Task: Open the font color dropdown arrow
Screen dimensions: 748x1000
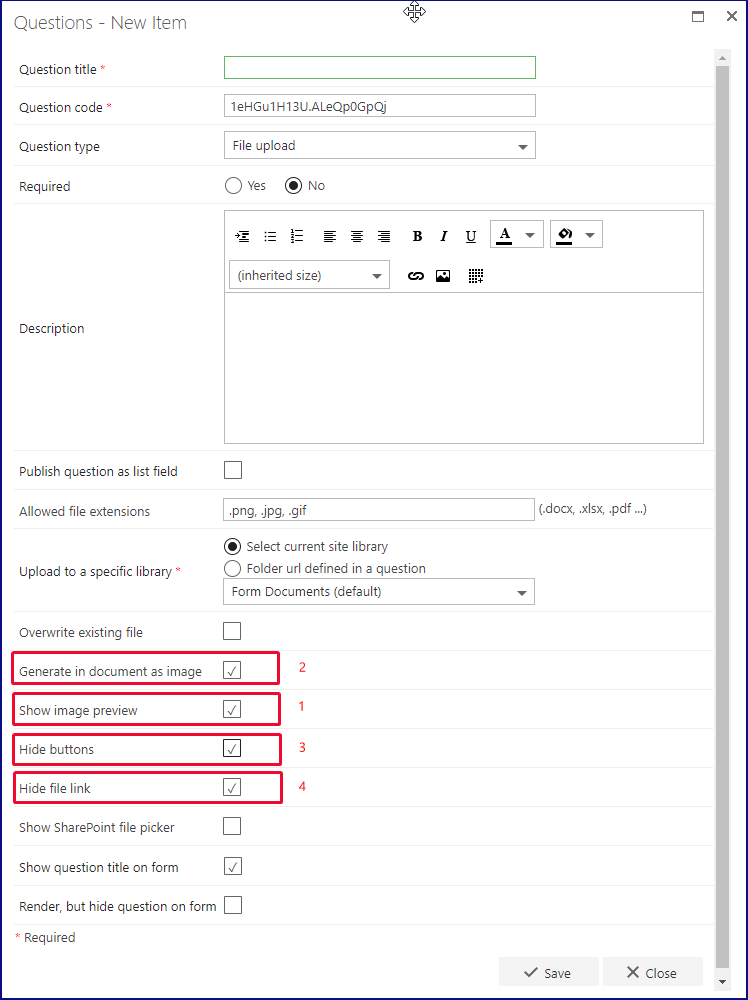Action: click(x=530, y=235)
